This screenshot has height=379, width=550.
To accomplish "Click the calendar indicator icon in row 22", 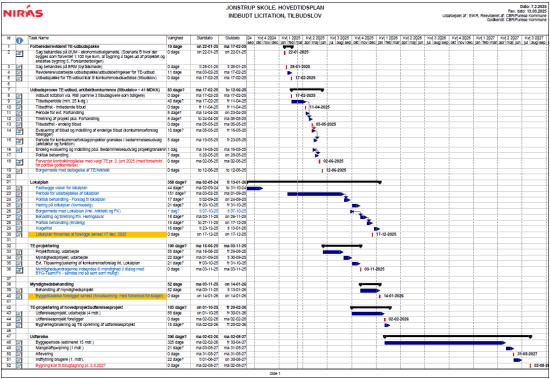I will pyautogui.click(x=19, y=188).
